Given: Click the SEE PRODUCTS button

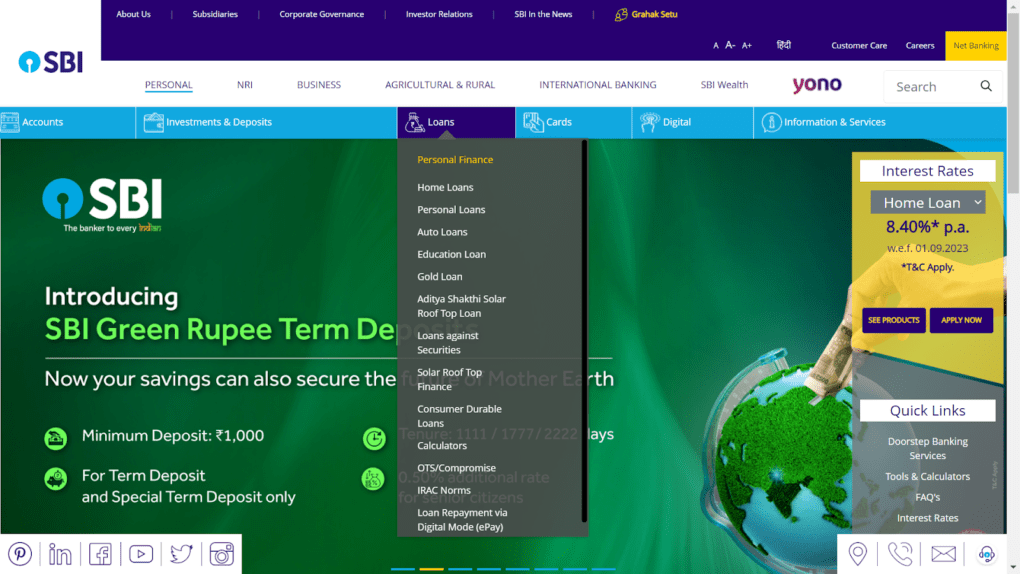Looking at the screenshot, I should click(x=894, y=320).
